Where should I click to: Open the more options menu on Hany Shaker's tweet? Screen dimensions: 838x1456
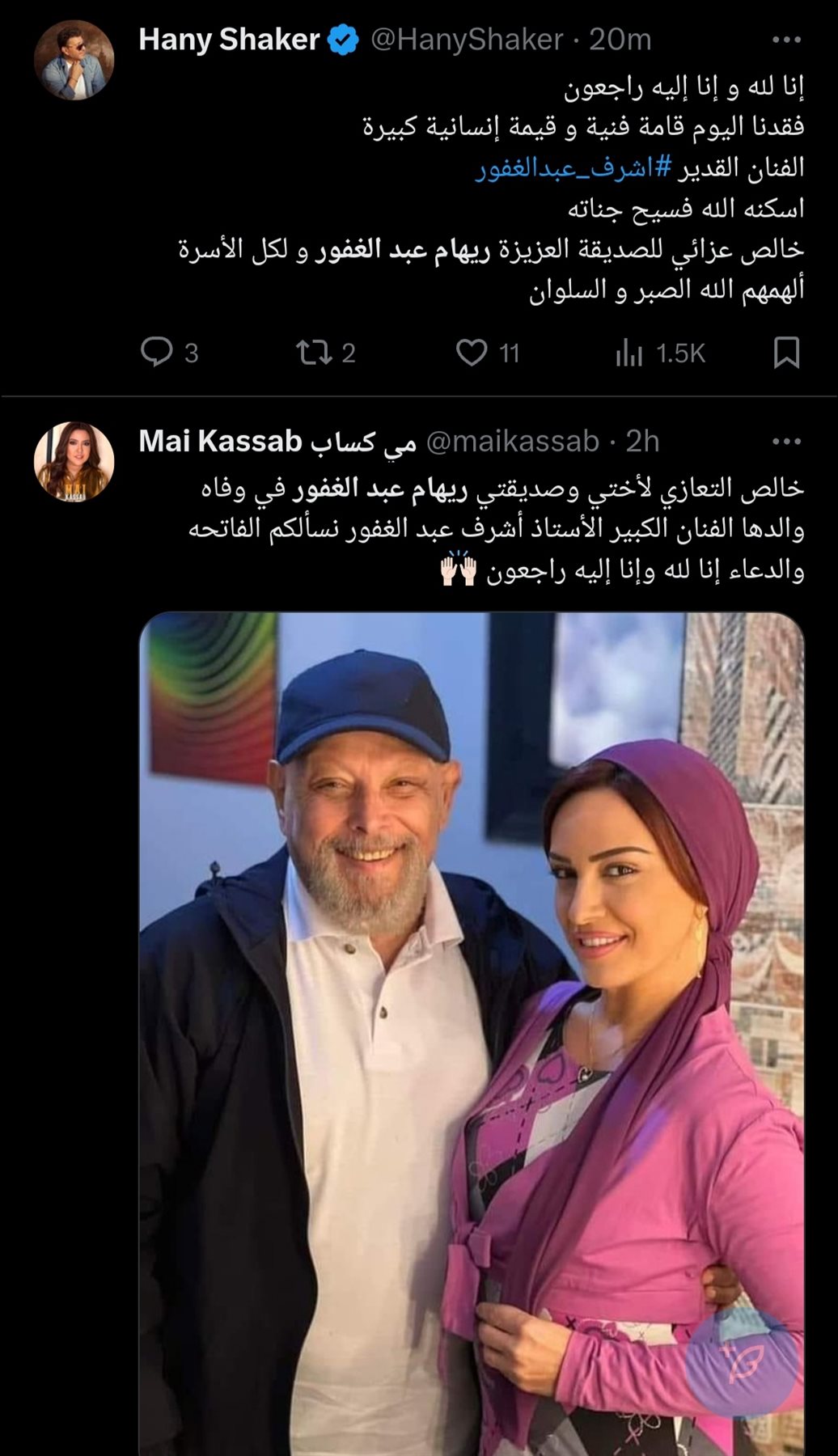(786, 39)
